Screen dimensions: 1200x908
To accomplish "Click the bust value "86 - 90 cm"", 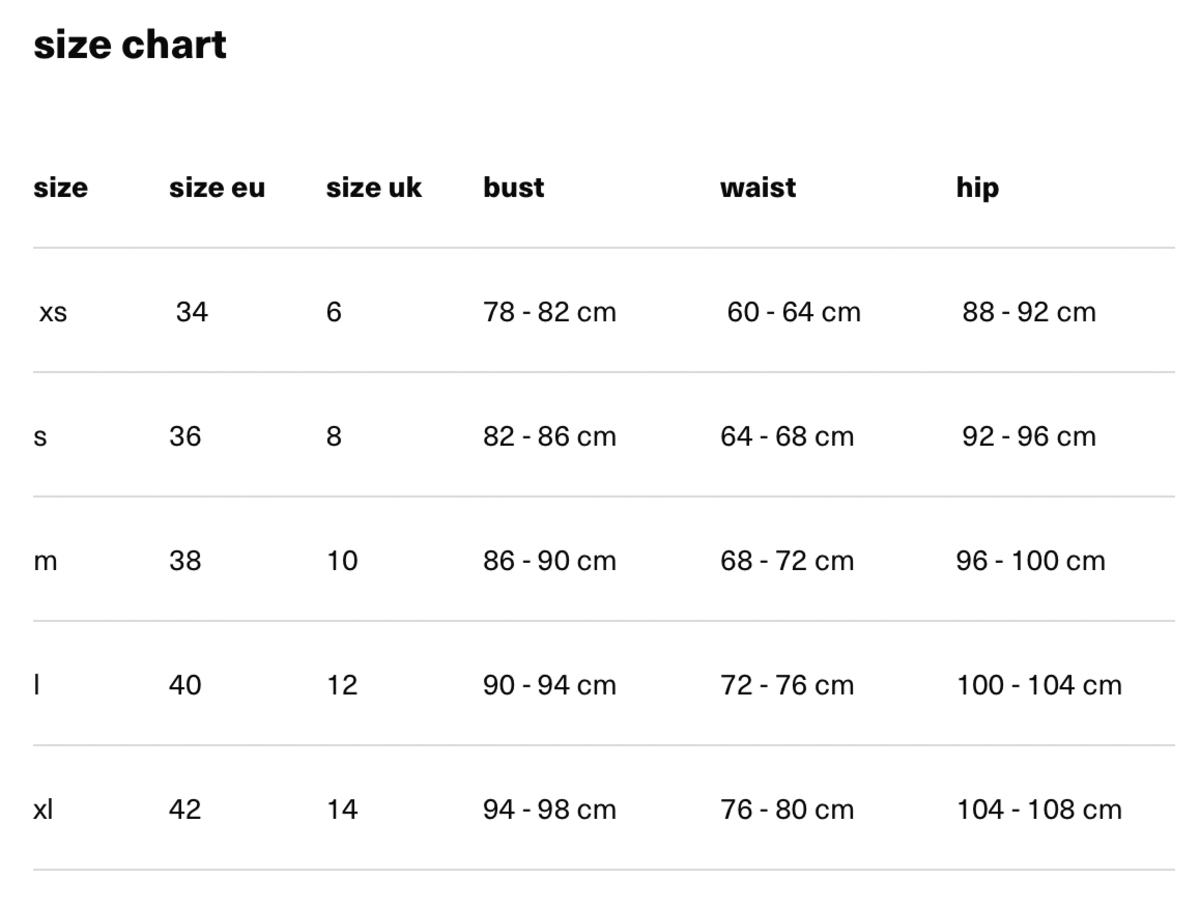I will [550, 561].
